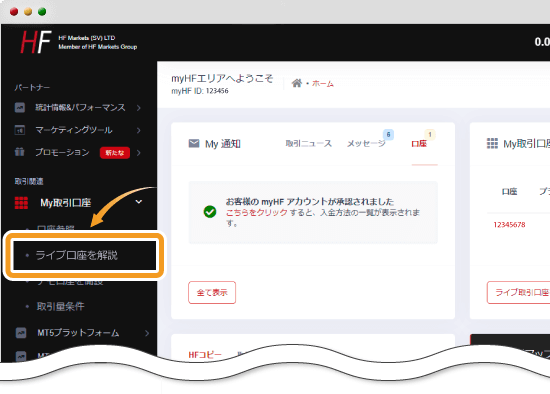
Task: Open プロモーション menu
Action: [x=62, y=152]
